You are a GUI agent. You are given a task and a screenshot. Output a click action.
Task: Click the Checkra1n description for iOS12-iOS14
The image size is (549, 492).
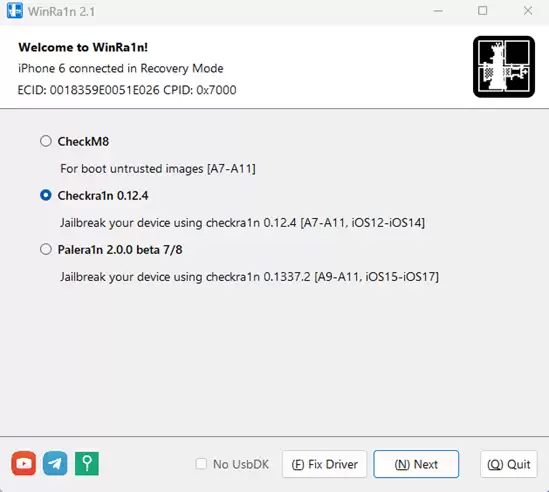pyautogui.click(x=242, y=223)
